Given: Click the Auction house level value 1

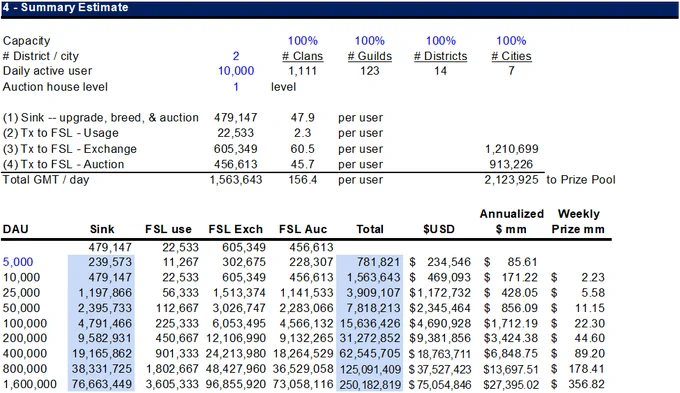Looking at the screenshot, I should pos(236,87).
